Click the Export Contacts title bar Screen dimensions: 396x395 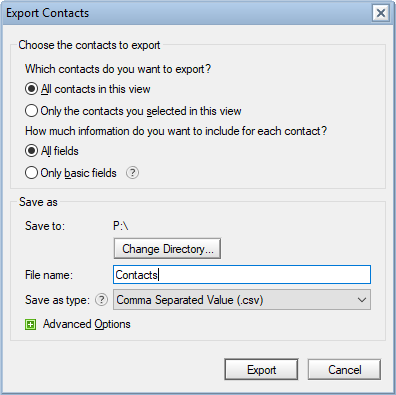[x=187, y=13]
